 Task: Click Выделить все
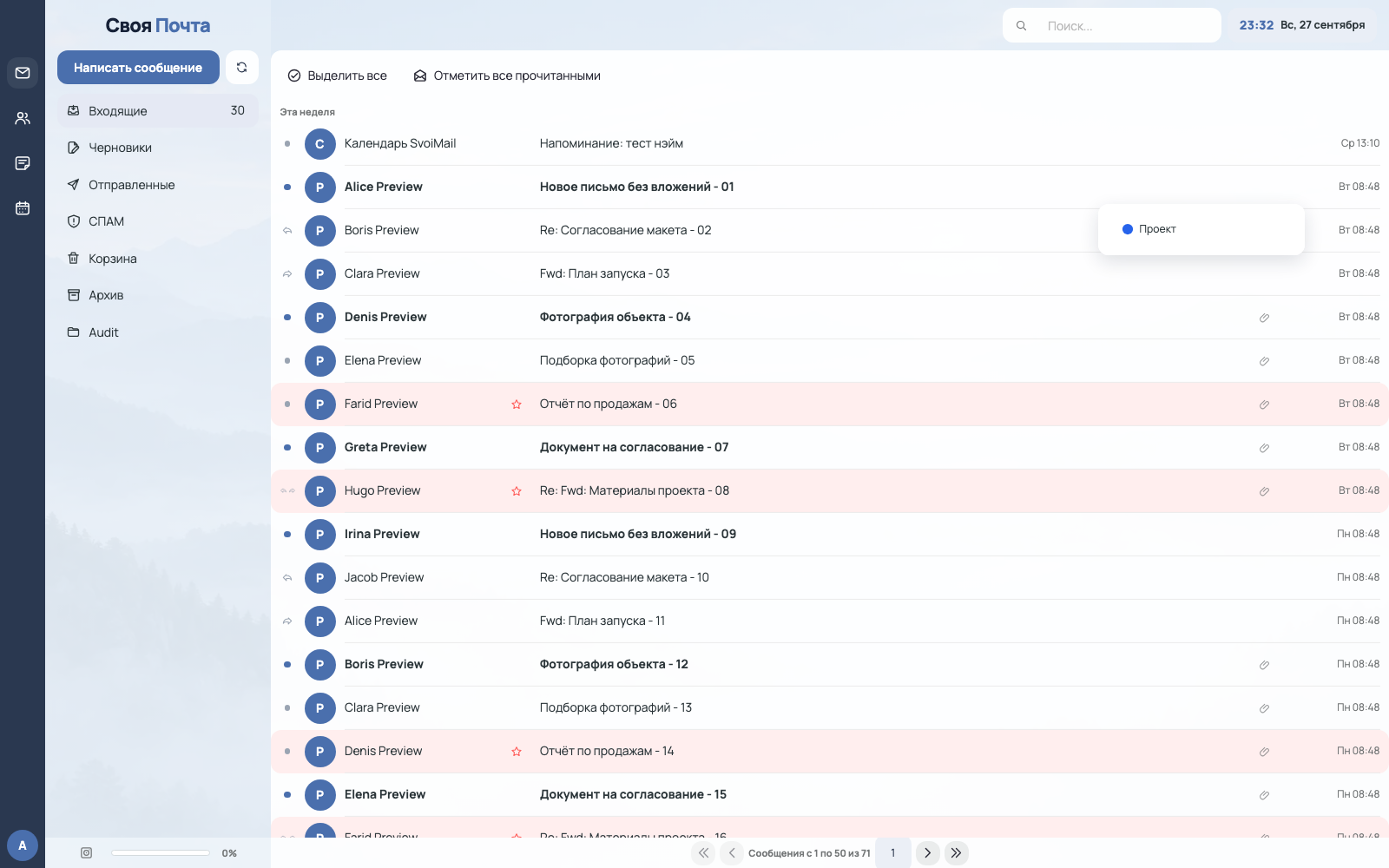(338, 76)
